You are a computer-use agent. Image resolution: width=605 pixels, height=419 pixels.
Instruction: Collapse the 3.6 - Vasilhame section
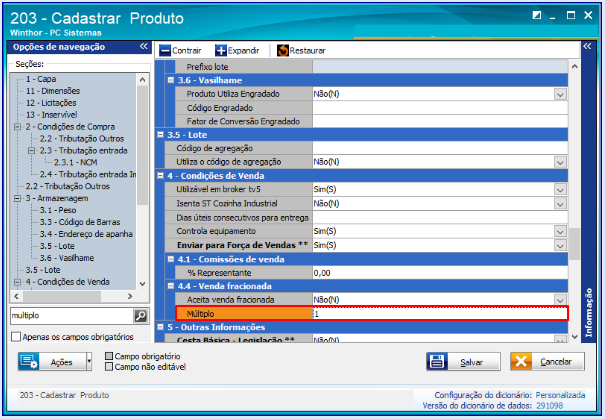click(171, 80)
